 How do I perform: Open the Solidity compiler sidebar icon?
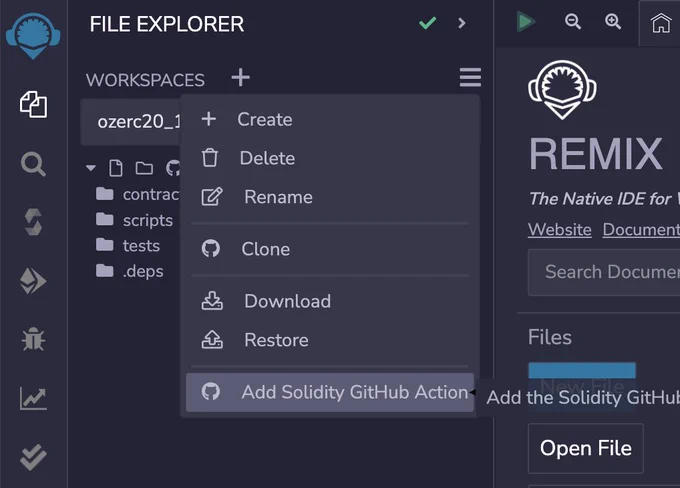coord(33,222)
